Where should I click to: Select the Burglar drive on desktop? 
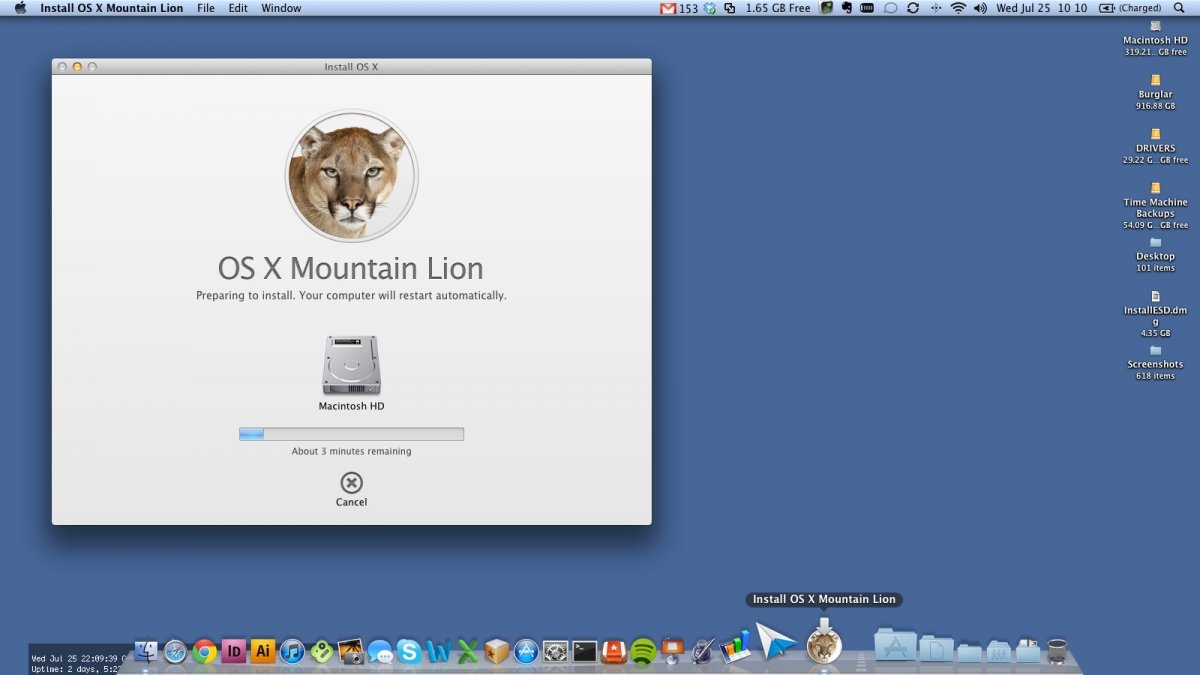click(x=1155, y=92)
